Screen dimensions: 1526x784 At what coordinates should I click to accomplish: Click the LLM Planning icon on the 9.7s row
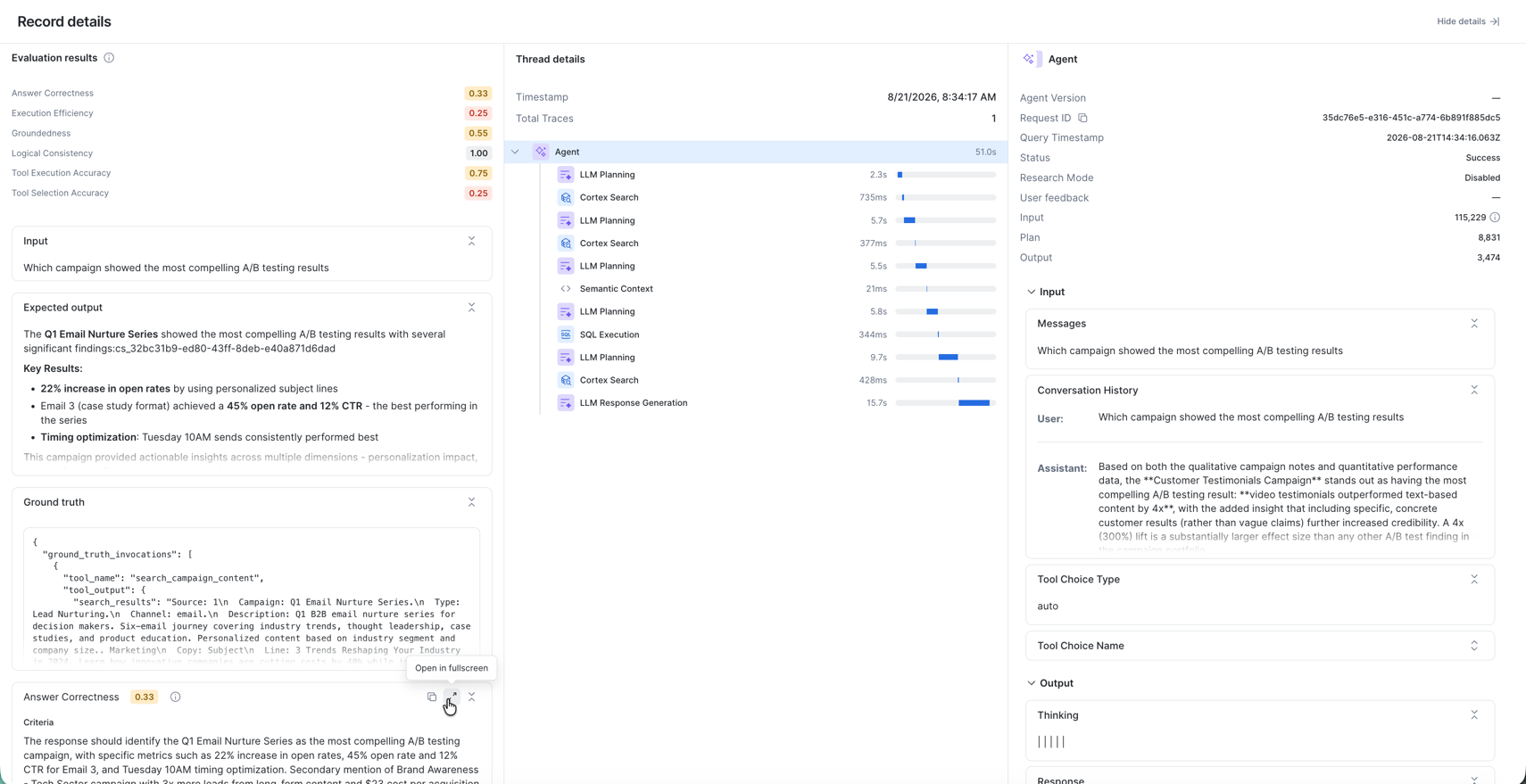pyautogui.click(x=566, y=358)
